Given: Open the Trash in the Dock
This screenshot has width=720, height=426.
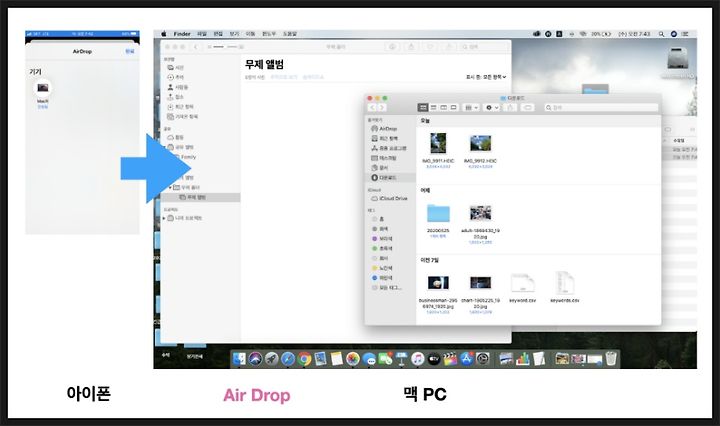Looking at the screenshot, I should coord(611,358).
